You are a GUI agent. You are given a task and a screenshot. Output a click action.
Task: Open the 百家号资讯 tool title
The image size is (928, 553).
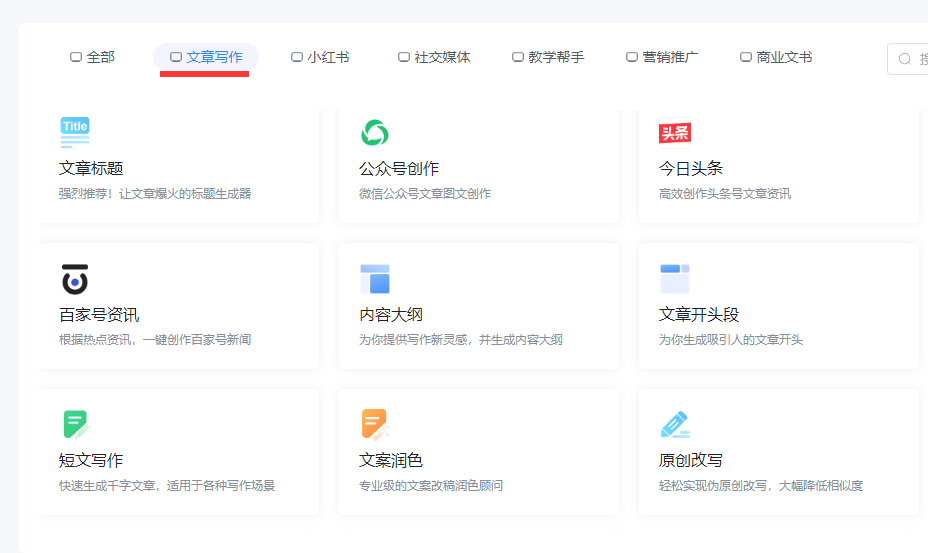point(99,314)
